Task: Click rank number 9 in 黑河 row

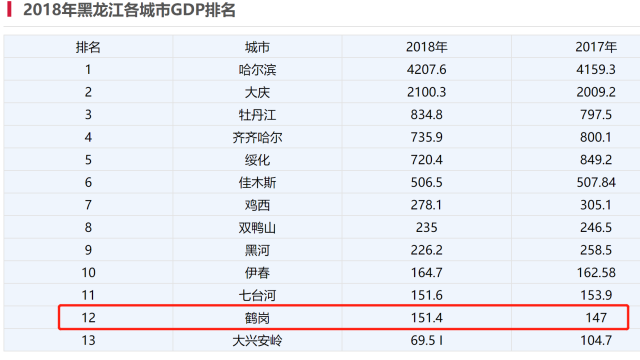Action: 88,250
